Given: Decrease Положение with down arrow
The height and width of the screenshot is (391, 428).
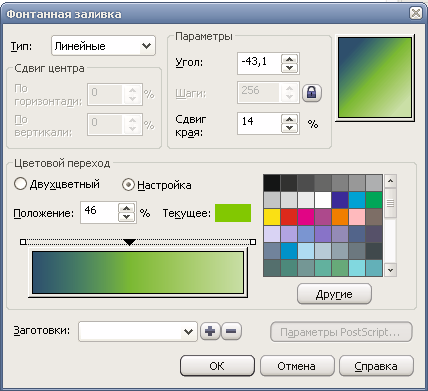Looking at the screenshot, I should pos(126,217).
